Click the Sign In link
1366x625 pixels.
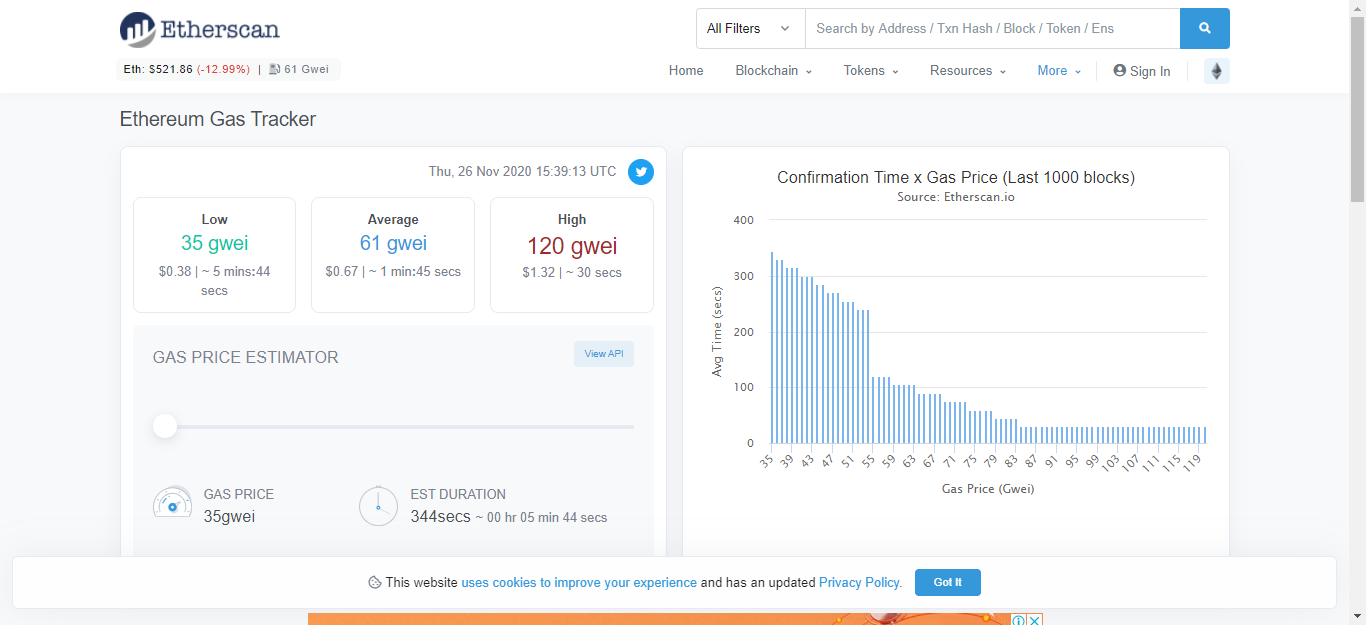point(1142,71)
